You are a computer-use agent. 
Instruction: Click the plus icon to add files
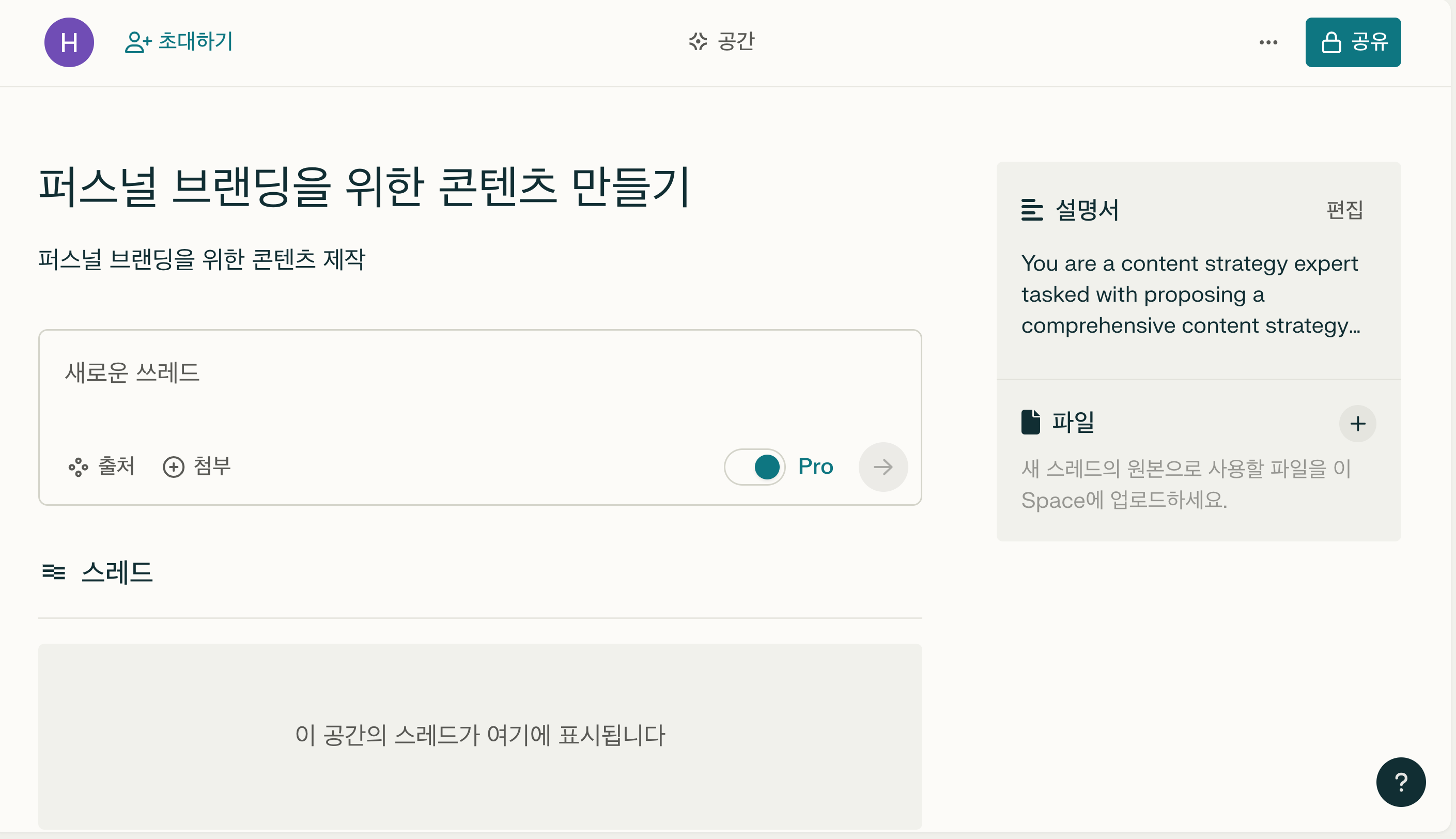[1357, 424]
